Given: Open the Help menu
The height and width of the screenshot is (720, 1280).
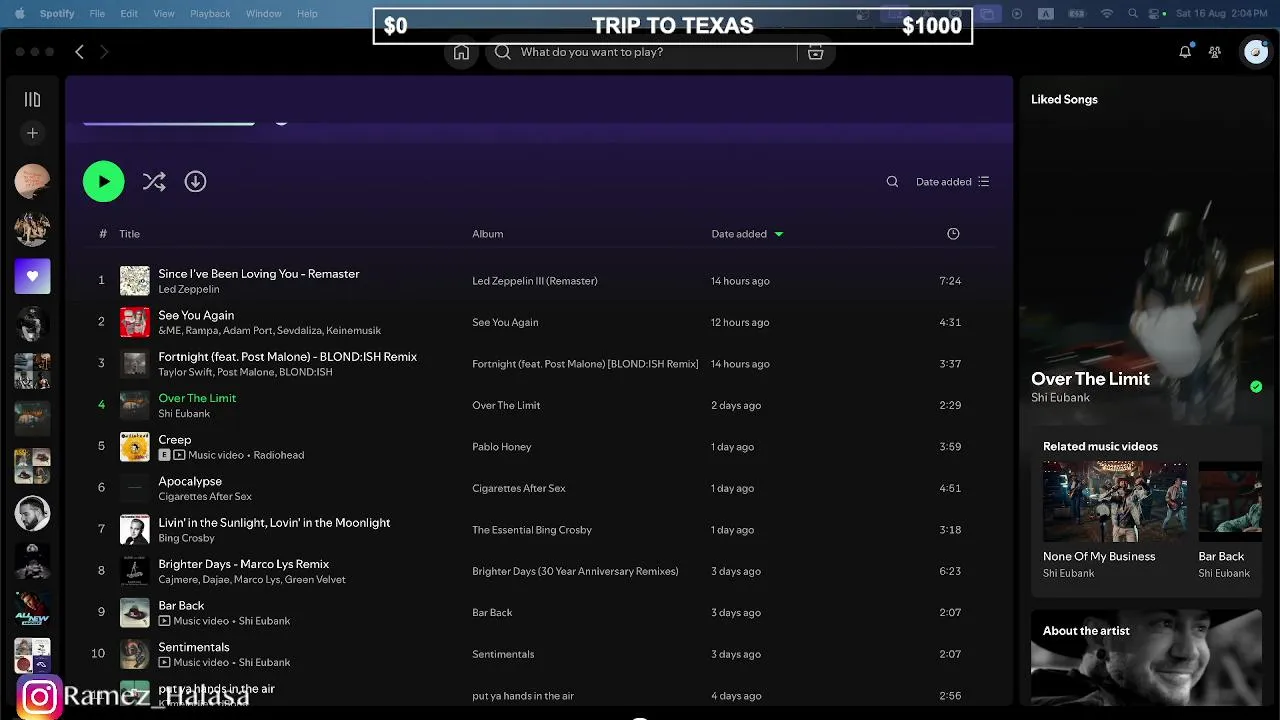Looking at the screenshot, I should [x=307, y=14].
